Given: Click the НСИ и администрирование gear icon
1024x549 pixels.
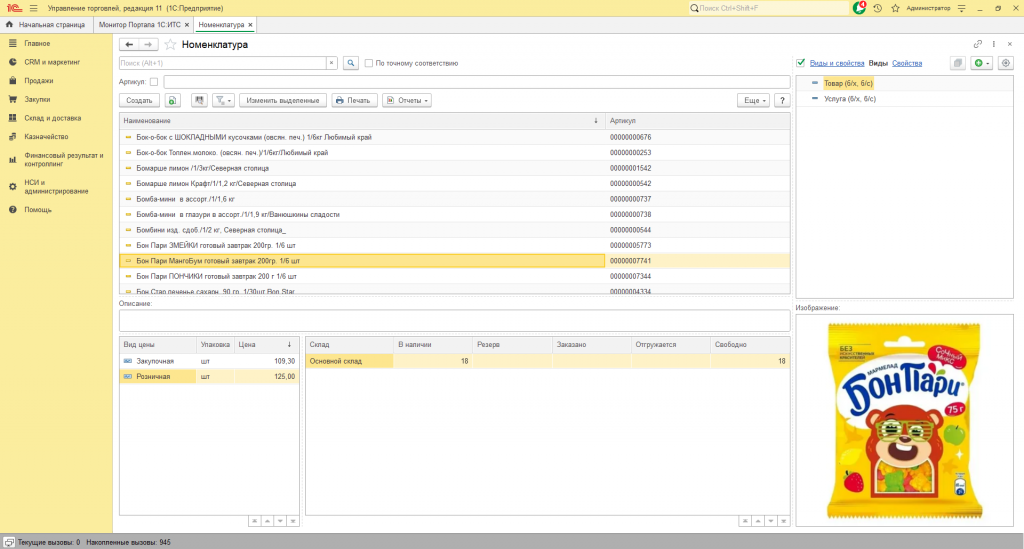Looking at the screenshot, I should pyautogui.click(x=12, y=187).
